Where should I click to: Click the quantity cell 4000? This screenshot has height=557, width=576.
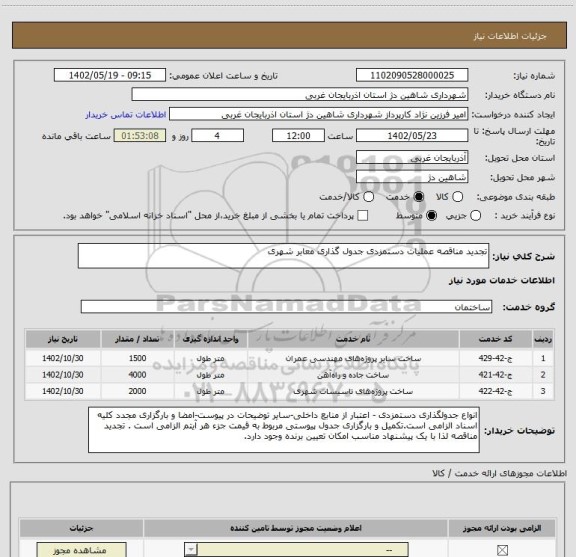pos(137,375)
